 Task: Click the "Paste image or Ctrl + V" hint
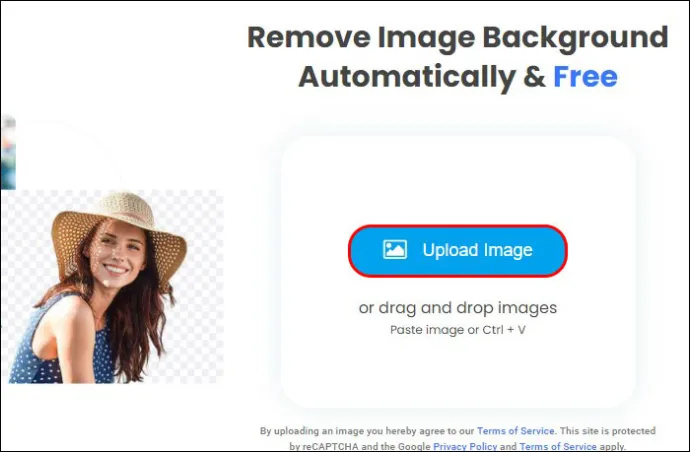pos(458,330)
